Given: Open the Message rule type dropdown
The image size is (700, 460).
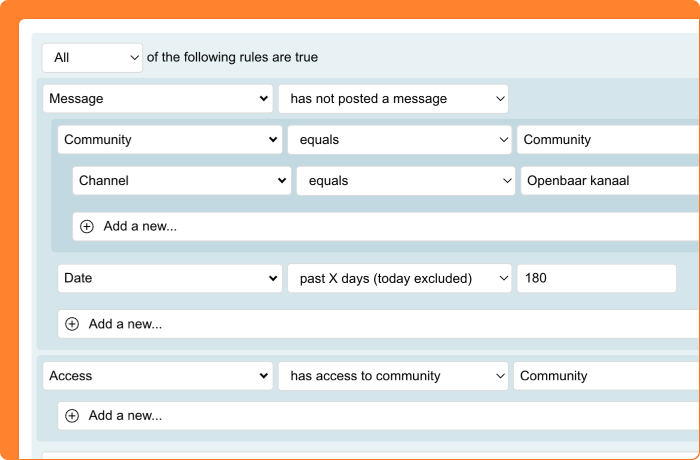Looking at the screenshot, I should (158, 98).
